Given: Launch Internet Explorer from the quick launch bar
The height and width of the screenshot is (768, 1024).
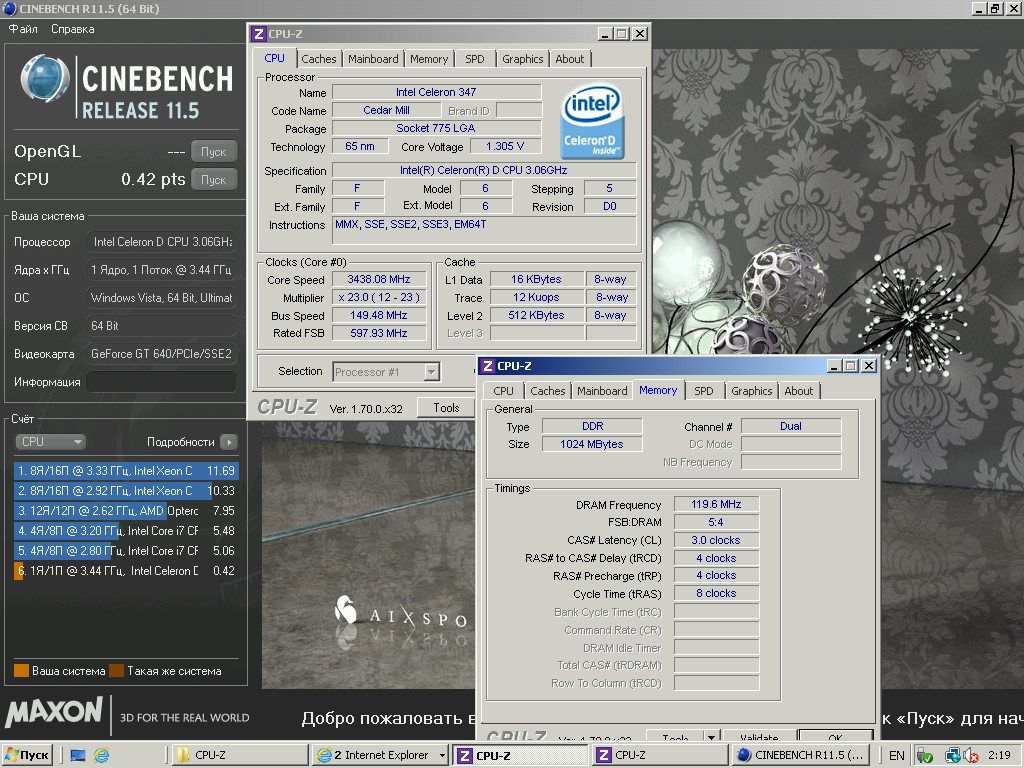Looking at the screenshot, I should pyautogui.click(x=101, y=756).
